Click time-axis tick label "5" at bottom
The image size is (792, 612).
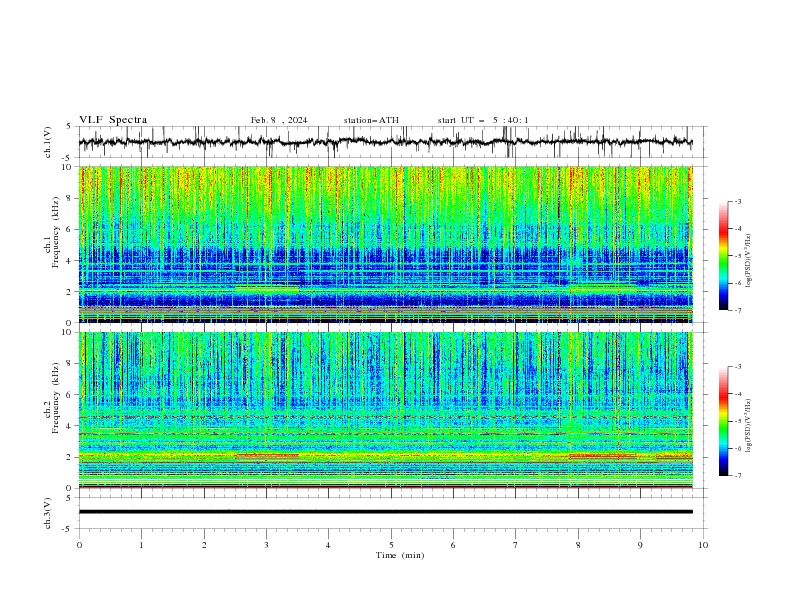(x=391, y=545)
